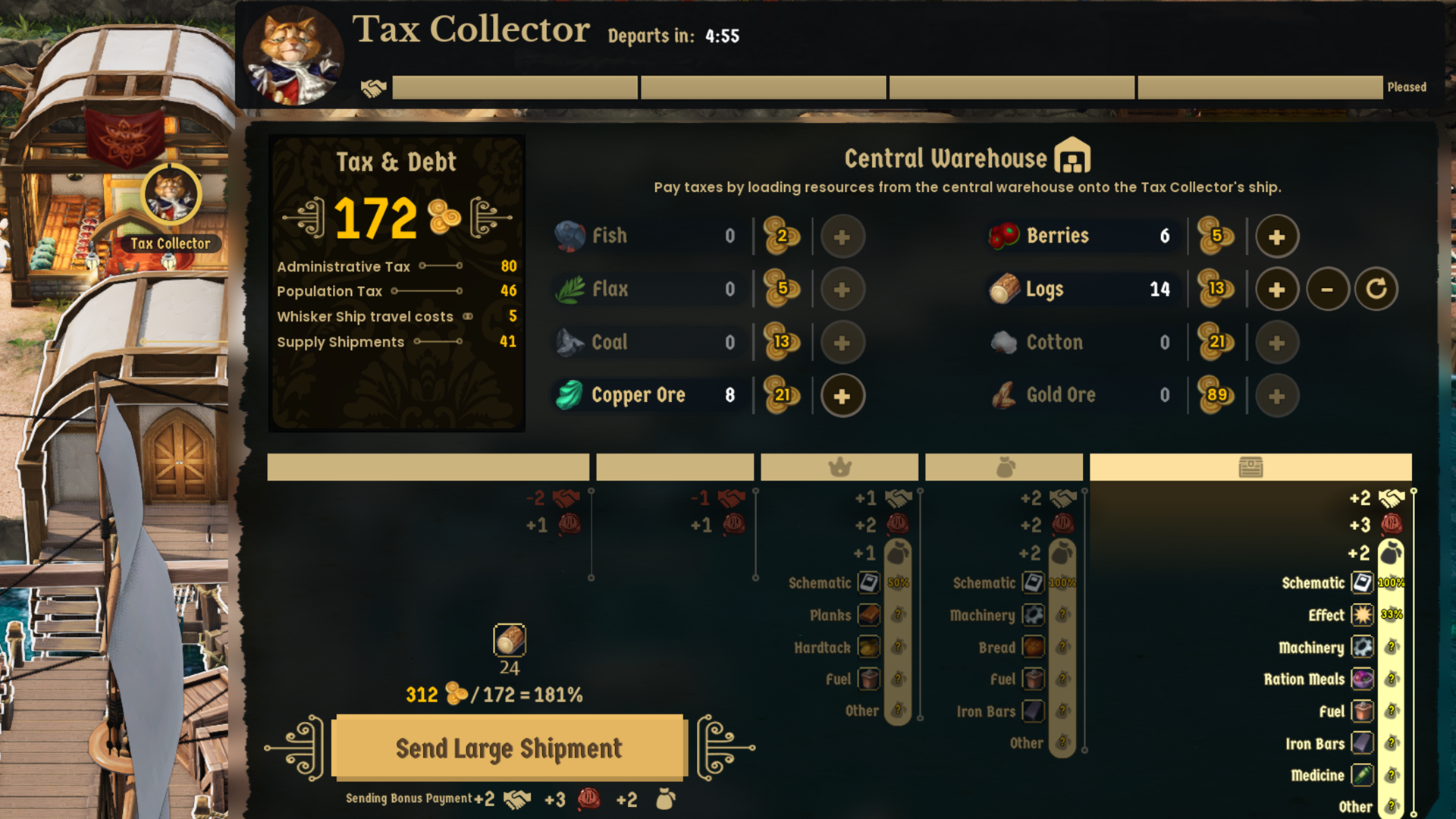Select Tax Collector portrait marker on map
Image resolution: width=1456 pixels, height=819 pixels.
[171, 194]
